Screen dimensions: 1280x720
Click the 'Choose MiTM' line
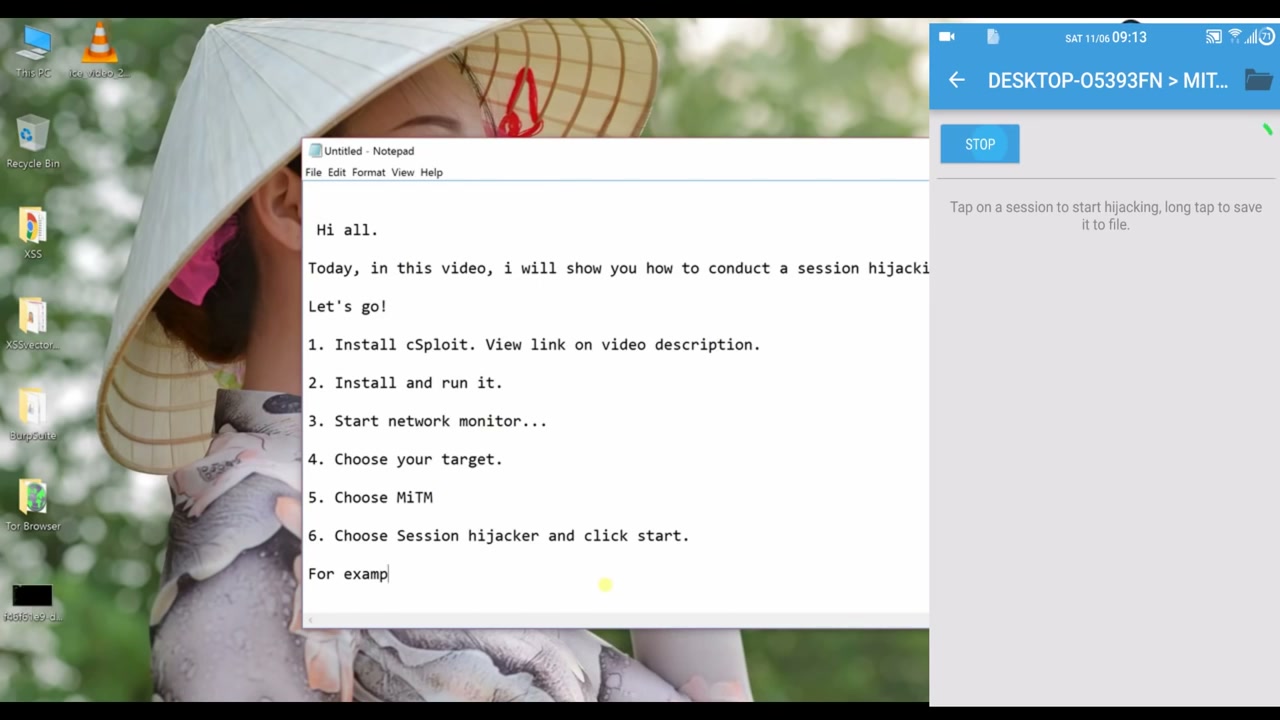(370, 497)
